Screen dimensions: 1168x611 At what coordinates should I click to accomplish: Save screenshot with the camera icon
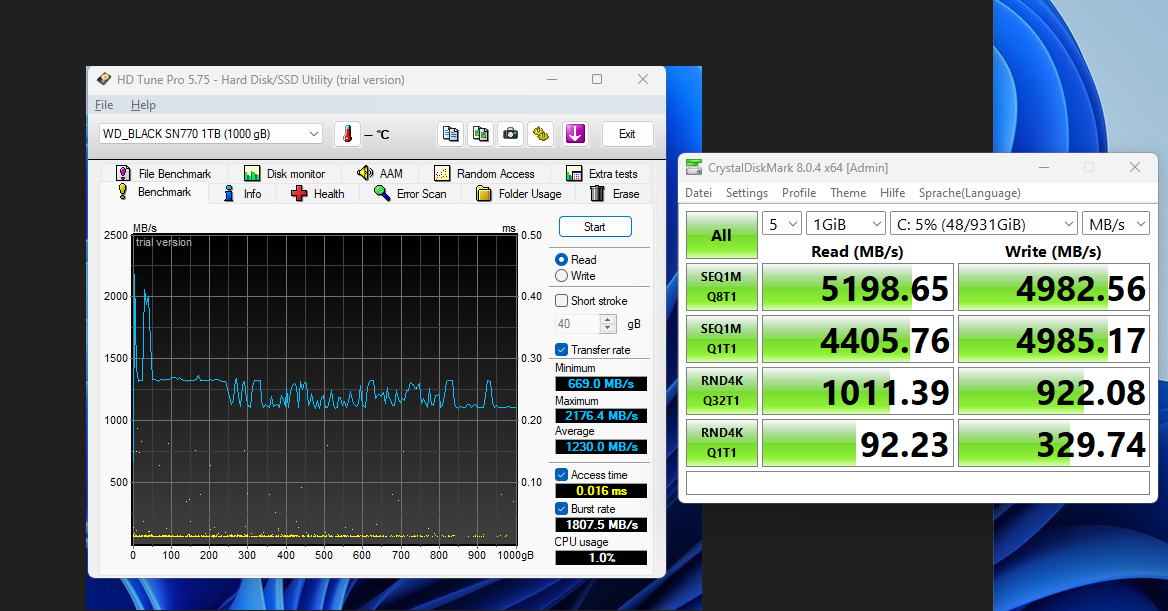click(x=510, y=134)
